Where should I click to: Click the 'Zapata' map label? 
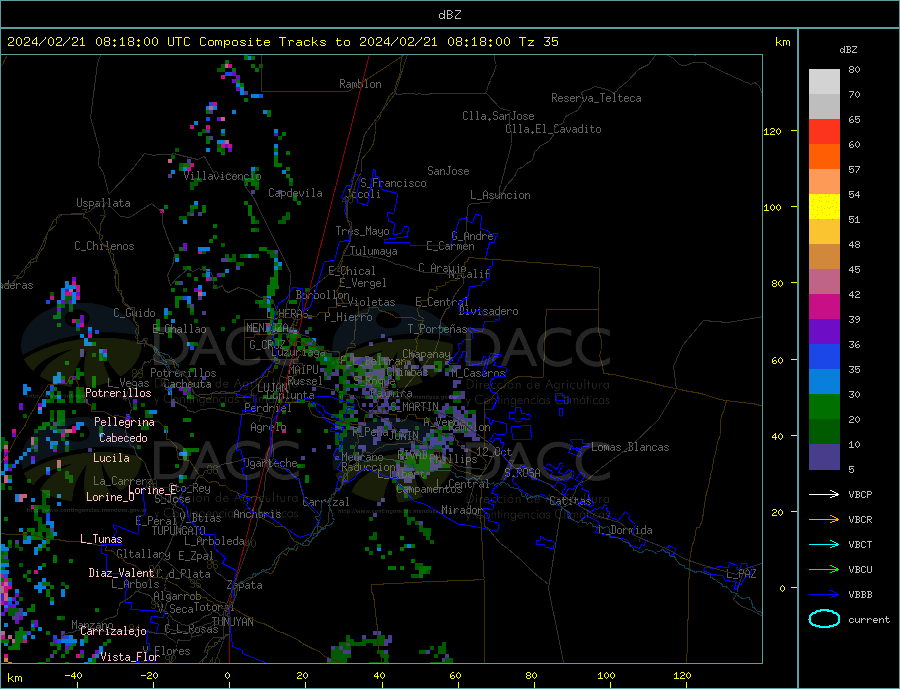(x=245, y=585)
